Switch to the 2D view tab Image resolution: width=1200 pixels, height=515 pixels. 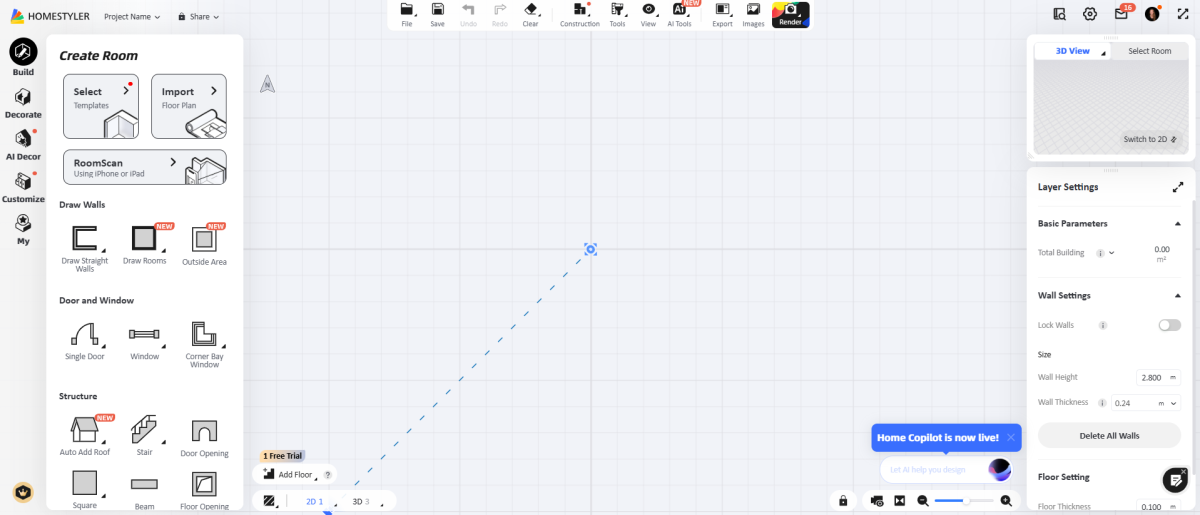click(314, 501)
